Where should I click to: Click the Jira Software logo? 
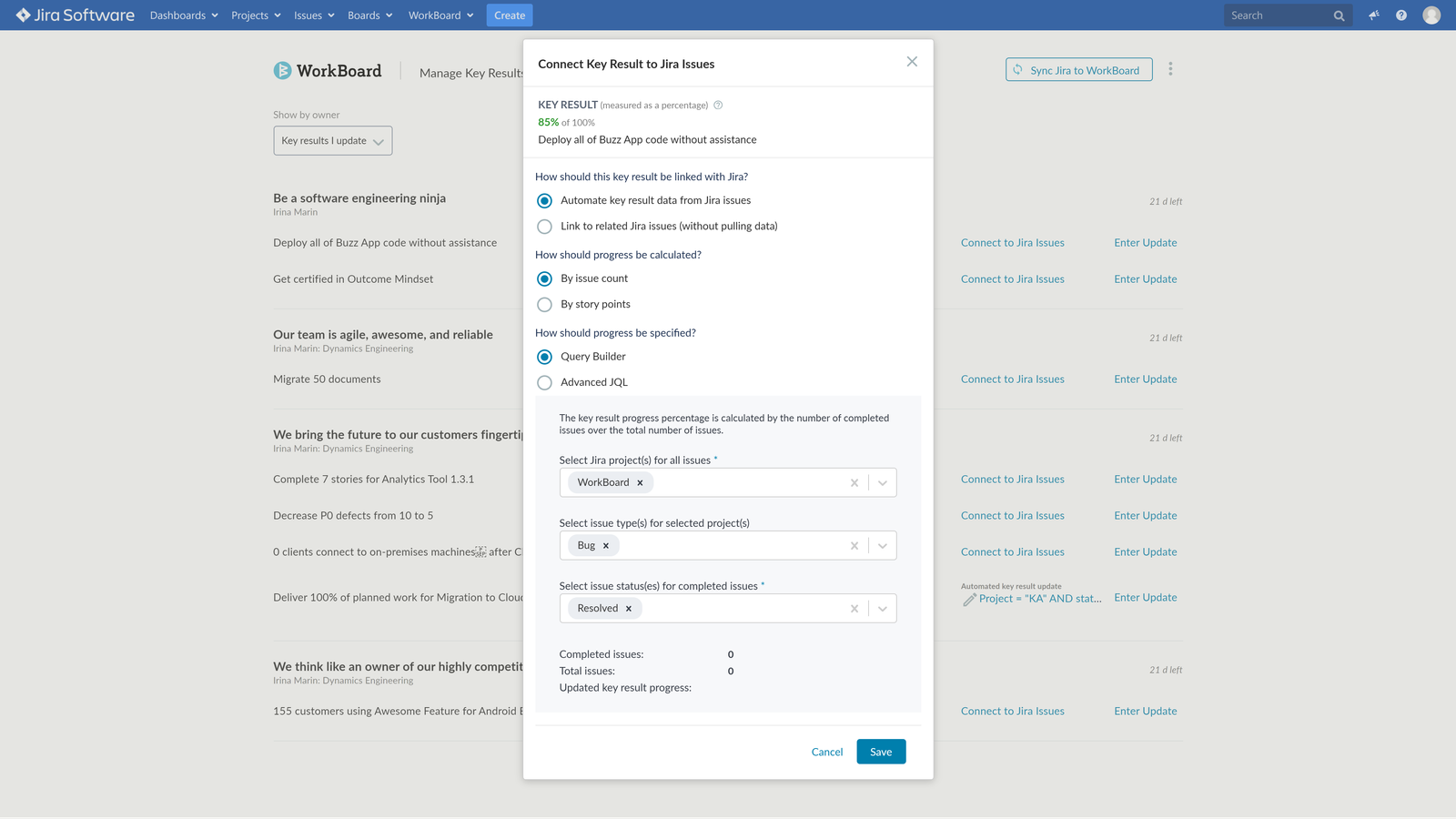(76, 15)
